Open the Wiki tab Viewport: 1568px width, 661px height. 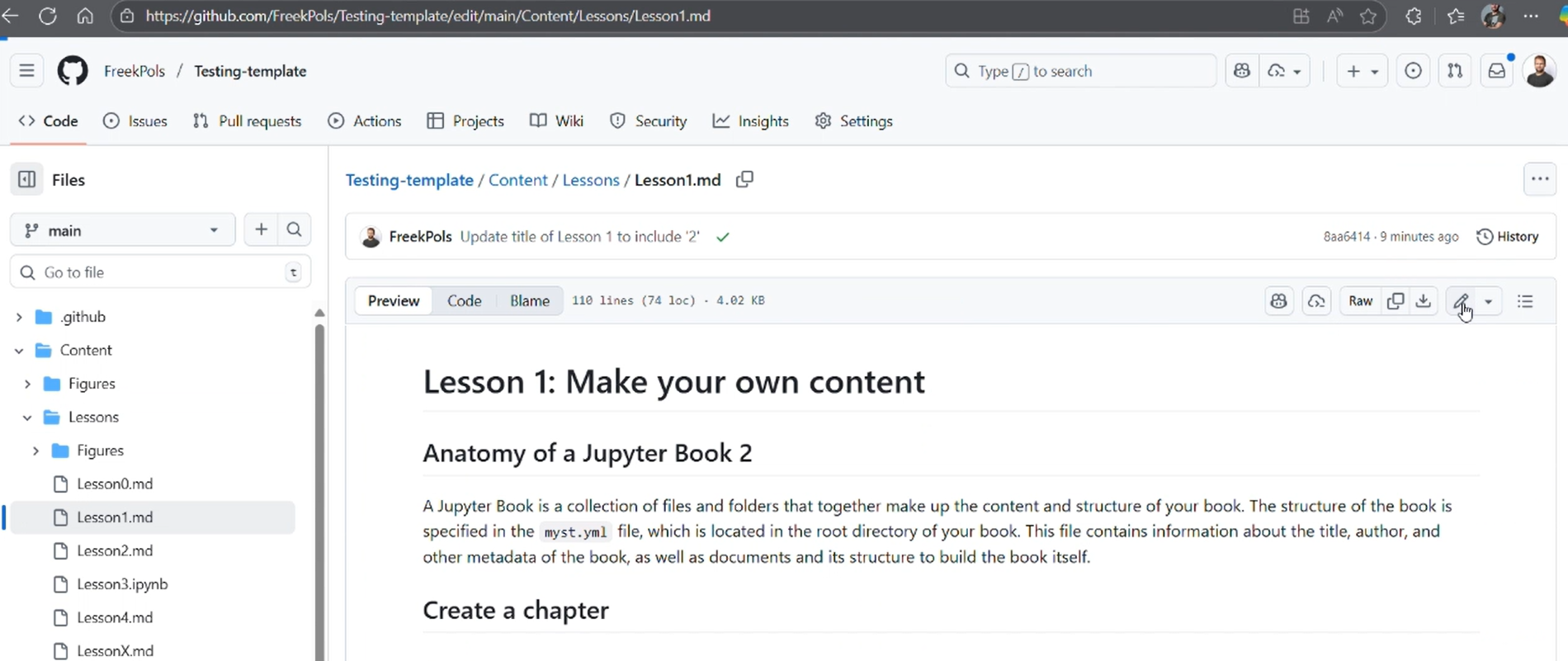pyautogui.click(x=557, y=121)
